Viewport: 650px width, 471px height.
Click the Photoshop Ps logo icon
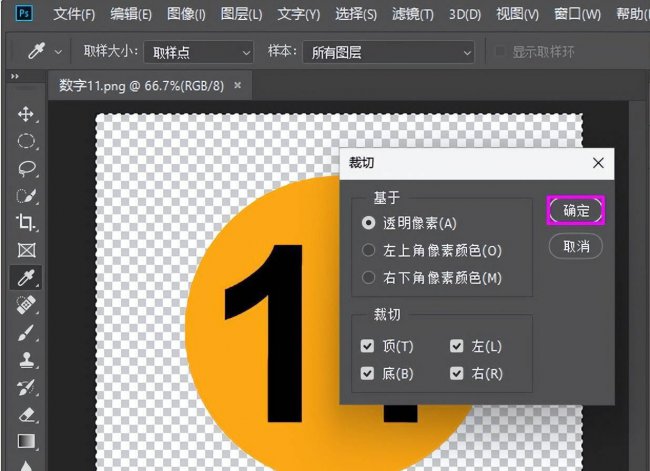click(x=24, y=13)
